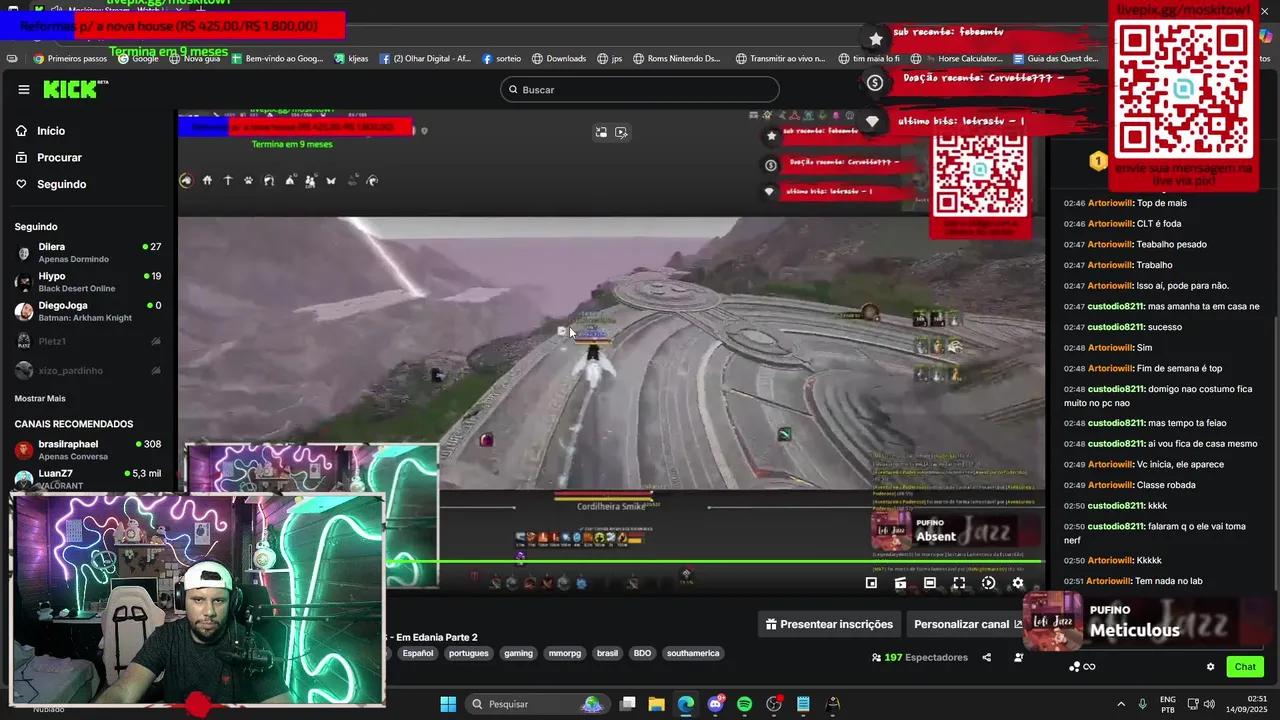Image resolution: width=1280 pixels, height=720 pixels.
Task: Open Downloads bookmark
Action: (x=558, y=59)
